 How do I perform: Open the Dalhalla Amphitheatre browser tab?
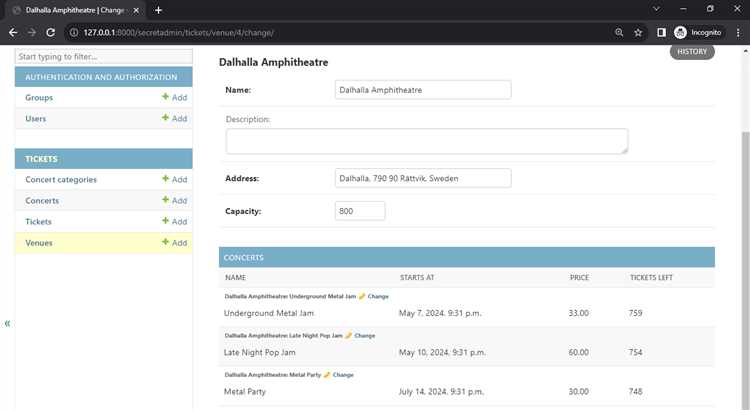[x=75, y=10]
